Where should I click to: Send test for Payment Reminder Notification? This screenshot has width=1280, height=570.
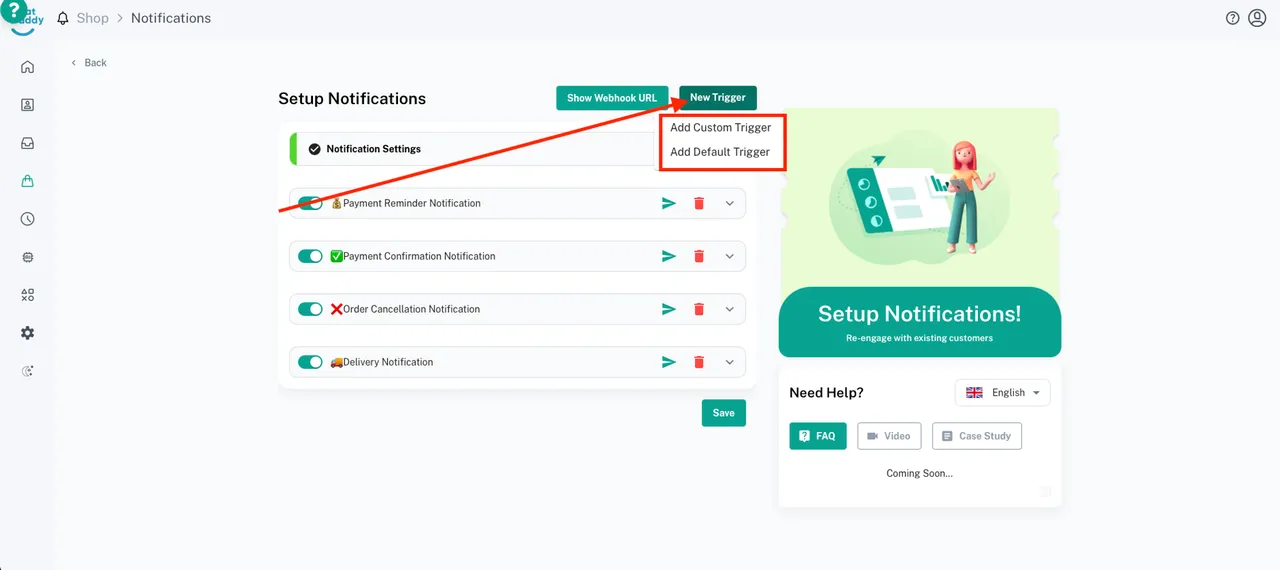click(x=669, y=203)
